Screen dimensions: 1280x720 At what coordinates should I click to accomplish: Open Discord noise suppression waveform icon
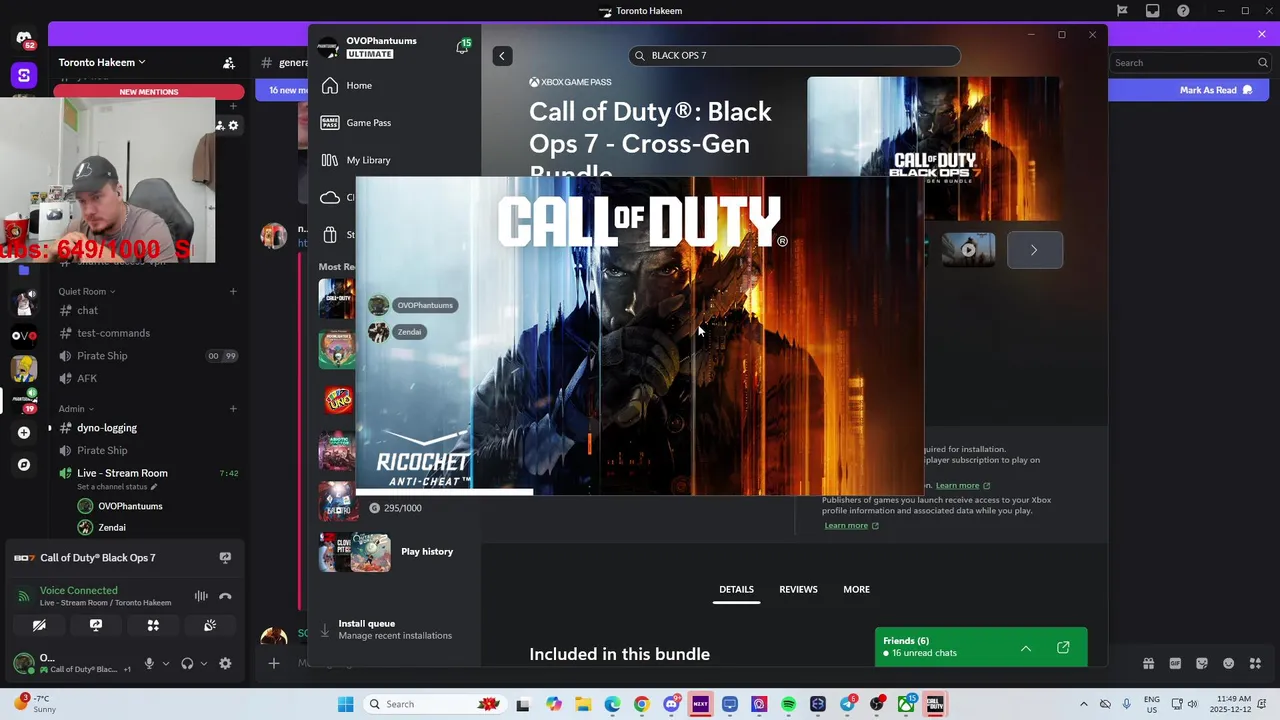201,596
